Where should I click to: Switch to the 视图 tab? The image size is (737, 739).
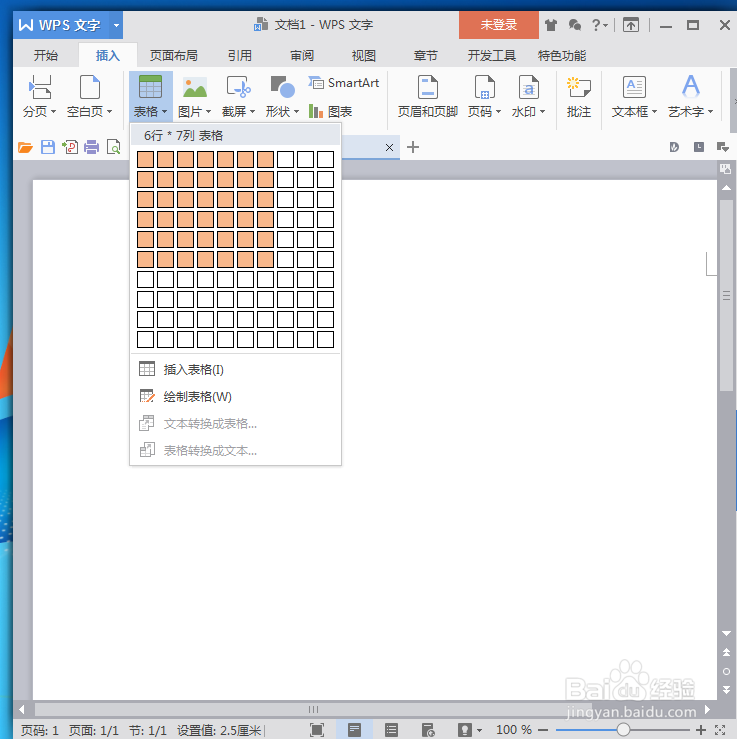364,56
